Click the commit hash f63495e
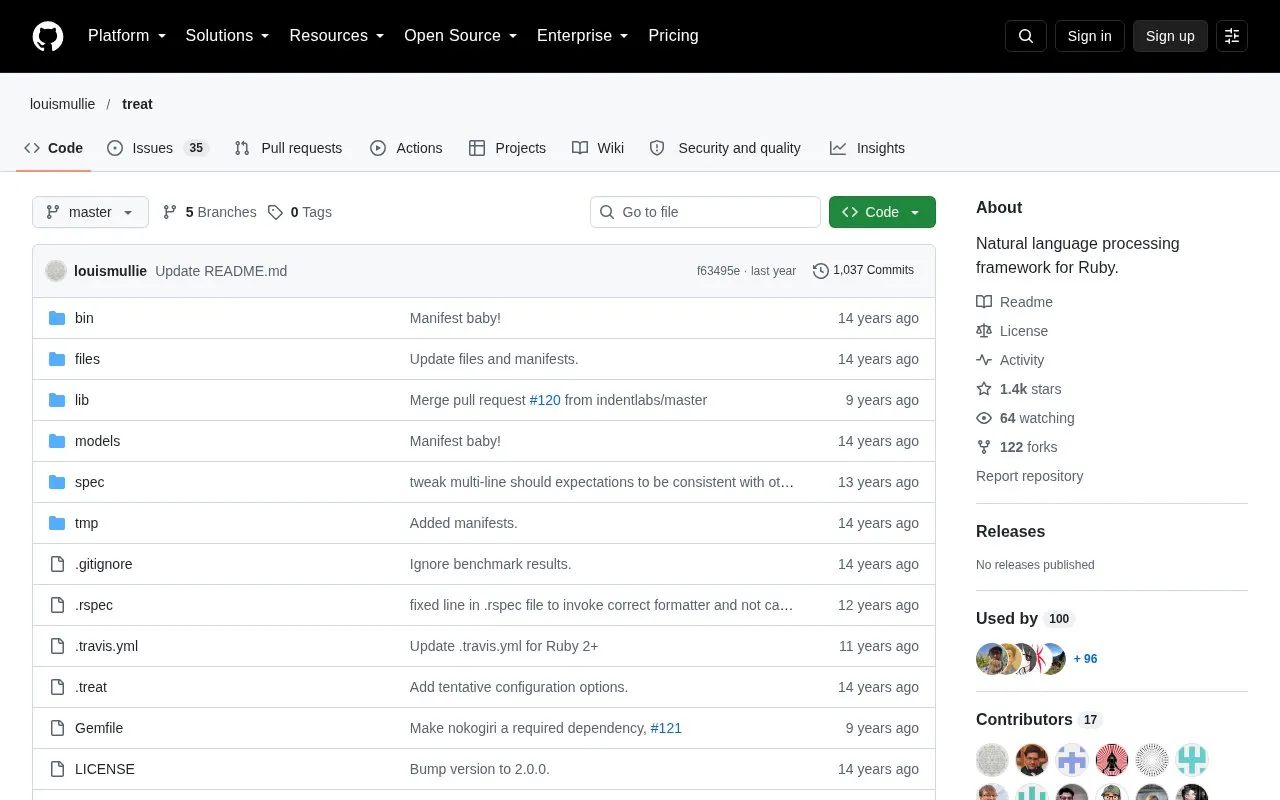Viewport: 1280px width, 800px height. [718, 271]
